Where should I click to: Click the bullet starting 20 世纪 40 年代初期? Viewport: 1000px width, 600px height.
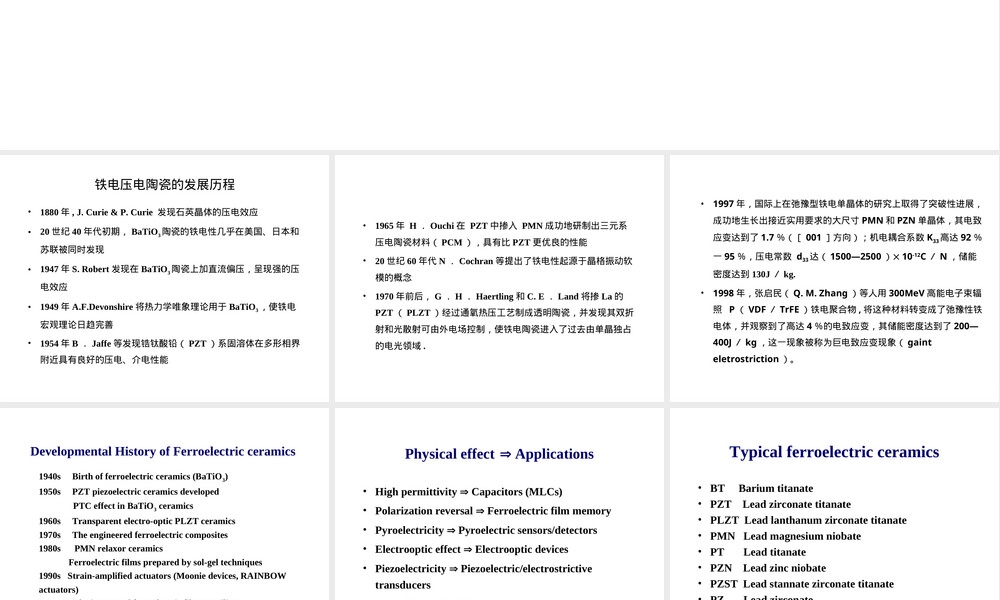[170, 240]
